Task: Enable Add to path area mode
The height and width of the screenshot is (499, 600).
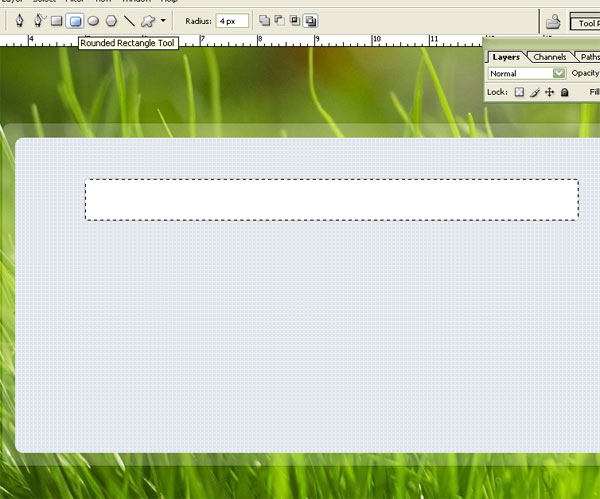Action: (x=264, y=21)
